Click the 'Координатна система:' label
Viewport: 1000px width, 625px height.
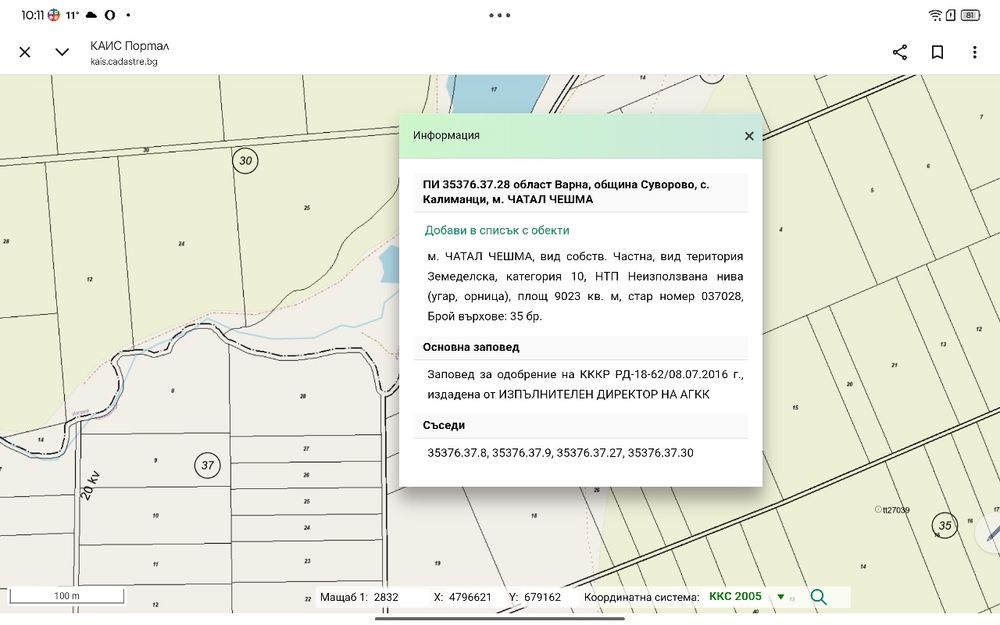click(642, 597)
